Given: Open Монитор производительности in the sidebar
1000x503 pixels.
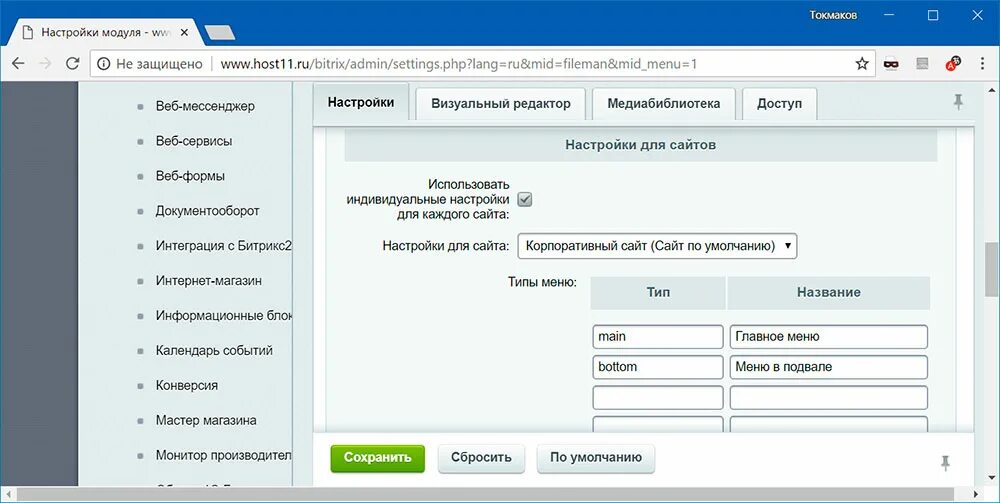Looking at the screenshot, I should click(x=223, y=456).
